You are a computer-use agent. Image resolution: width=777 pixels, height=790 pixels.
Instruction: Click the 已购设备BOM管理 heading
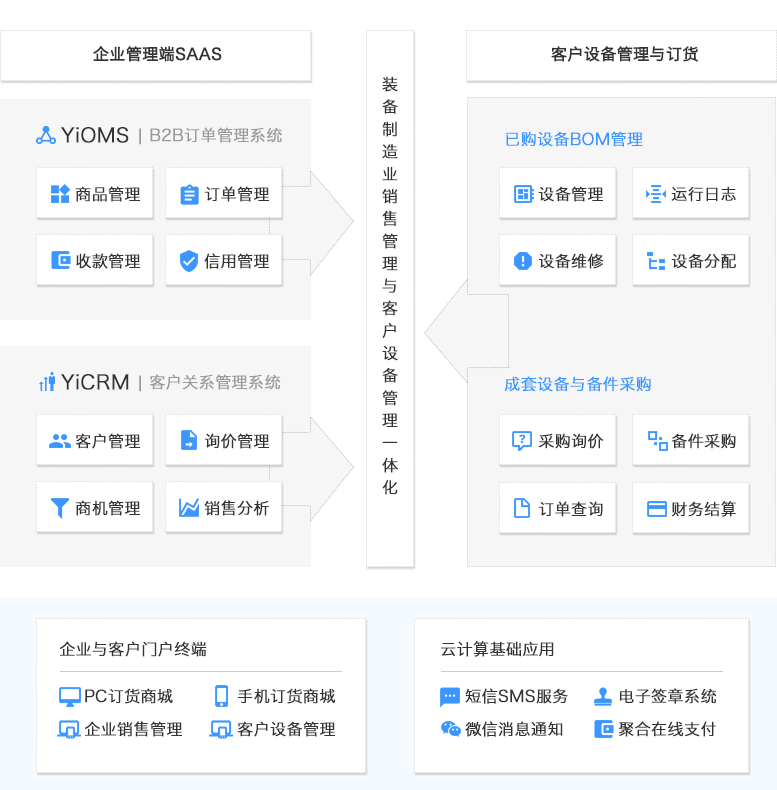[574, 140]
